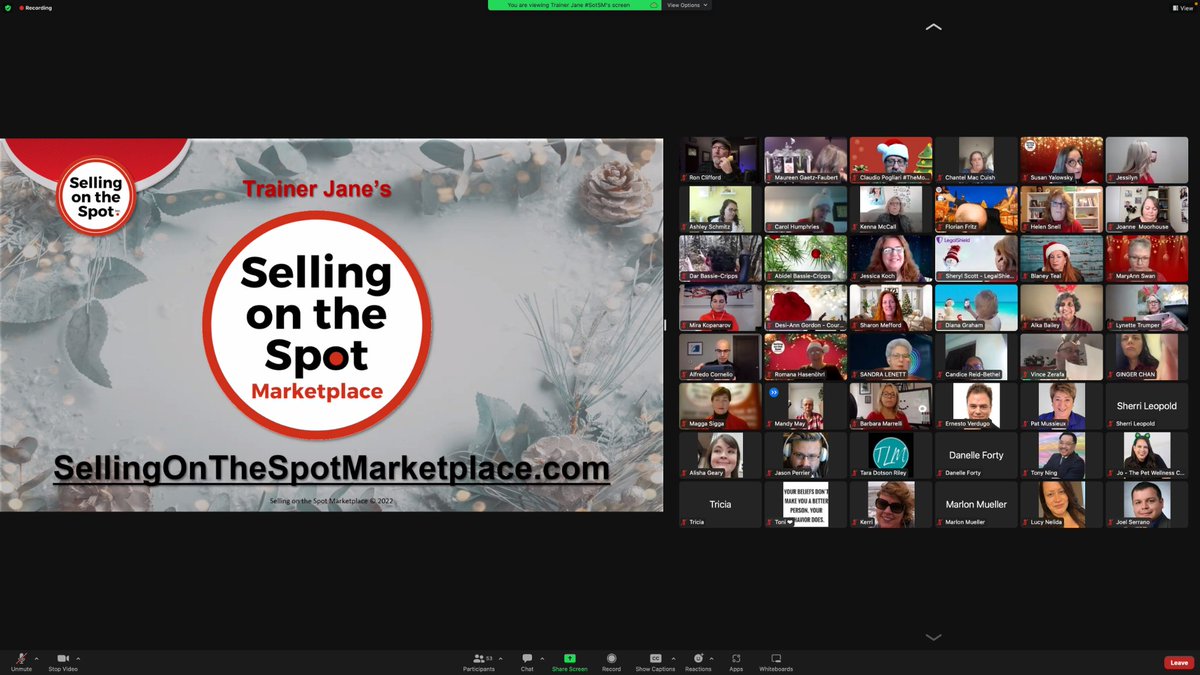Select Marlon Mueller's name tile
The width and height of the screenshot is (1200, 675).
tap(977, 505)
